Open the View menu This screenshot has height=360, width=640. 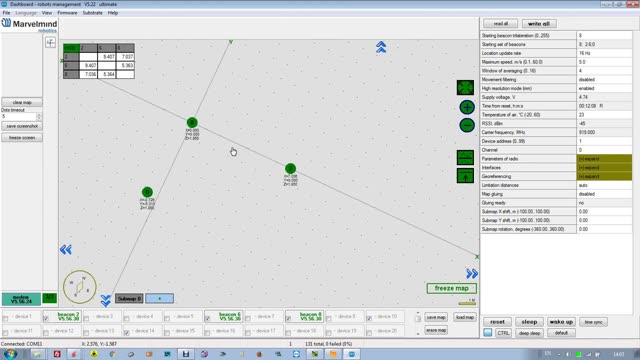coord(47,13)
